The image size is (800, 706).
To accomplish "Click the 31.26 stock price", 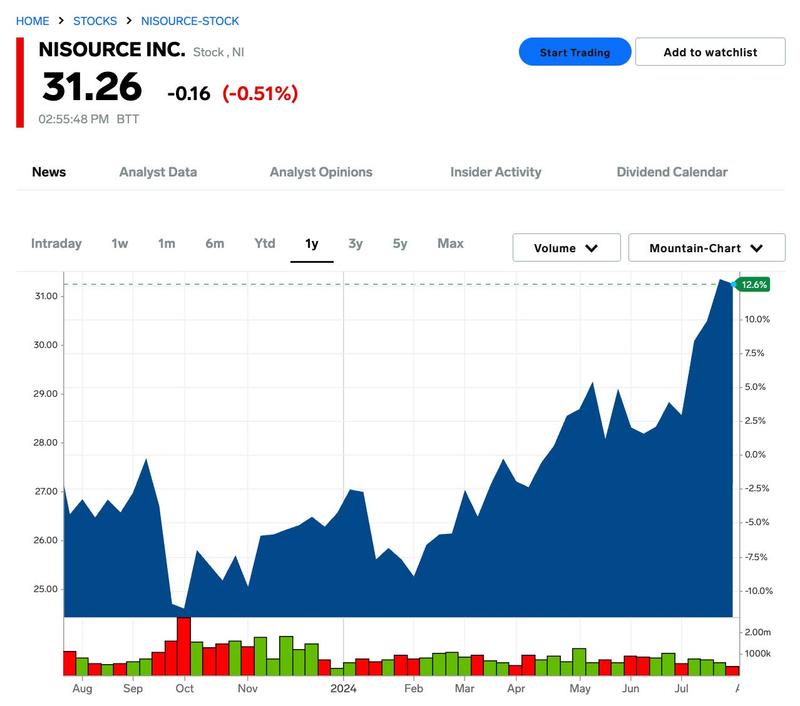I will (92, 87).
